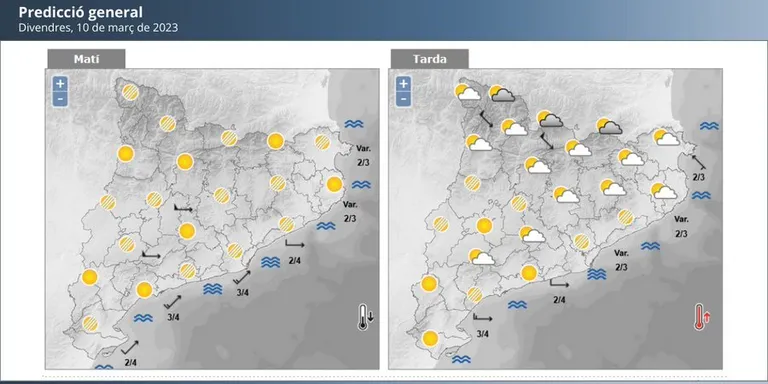Click the date 'Divendres, 10 de març de 2023'
The width and height of the screenshot is (768, 384).
pos(98,27)
